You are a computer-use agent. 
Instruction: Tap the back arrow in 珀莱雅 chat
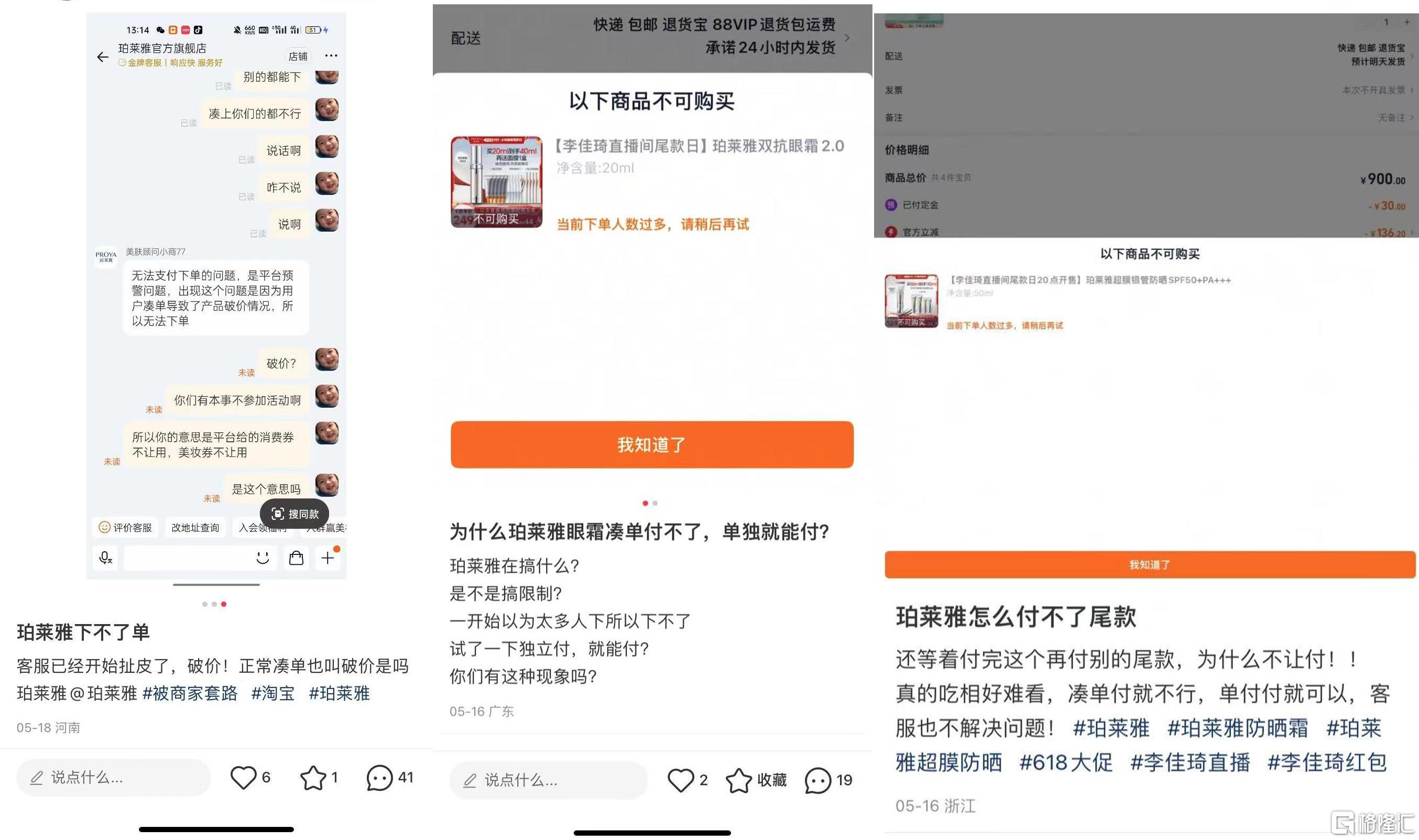pos(103,57)
